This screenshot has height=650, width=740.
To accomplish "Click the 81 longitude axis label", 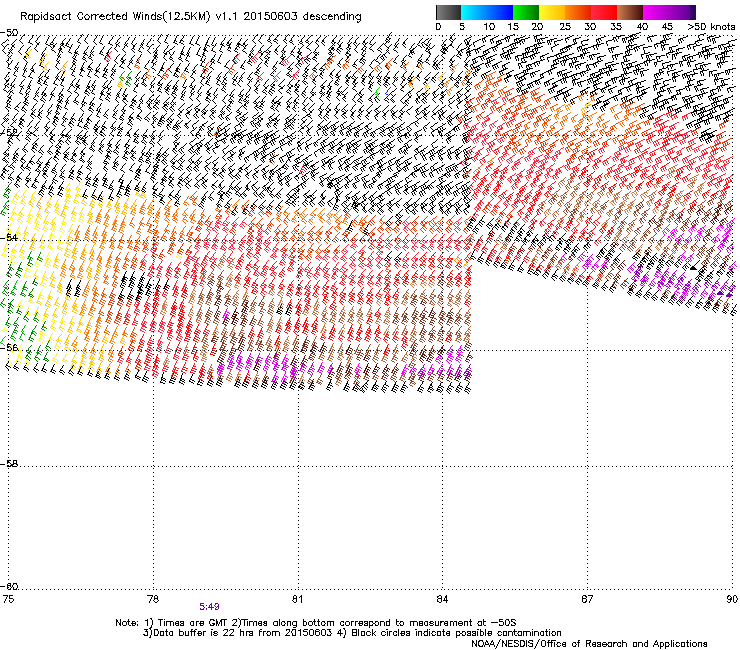I will click(x=297, y=599).
